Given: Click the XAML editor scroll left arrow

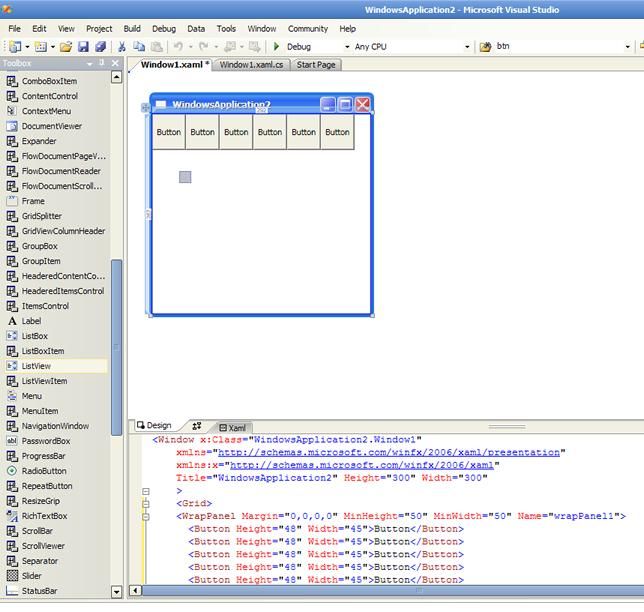Looking at the screenshot, I should click(x=135, y=591).
